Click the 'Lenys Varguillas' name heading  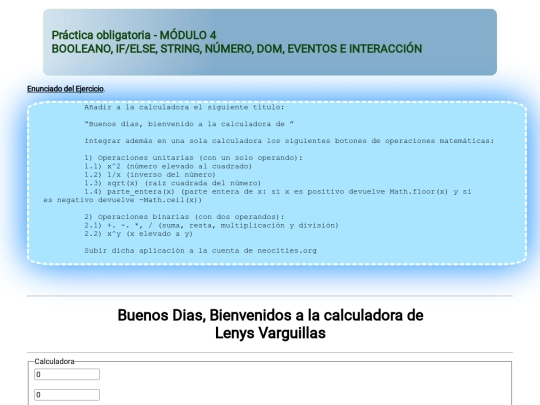coord(270,333)
